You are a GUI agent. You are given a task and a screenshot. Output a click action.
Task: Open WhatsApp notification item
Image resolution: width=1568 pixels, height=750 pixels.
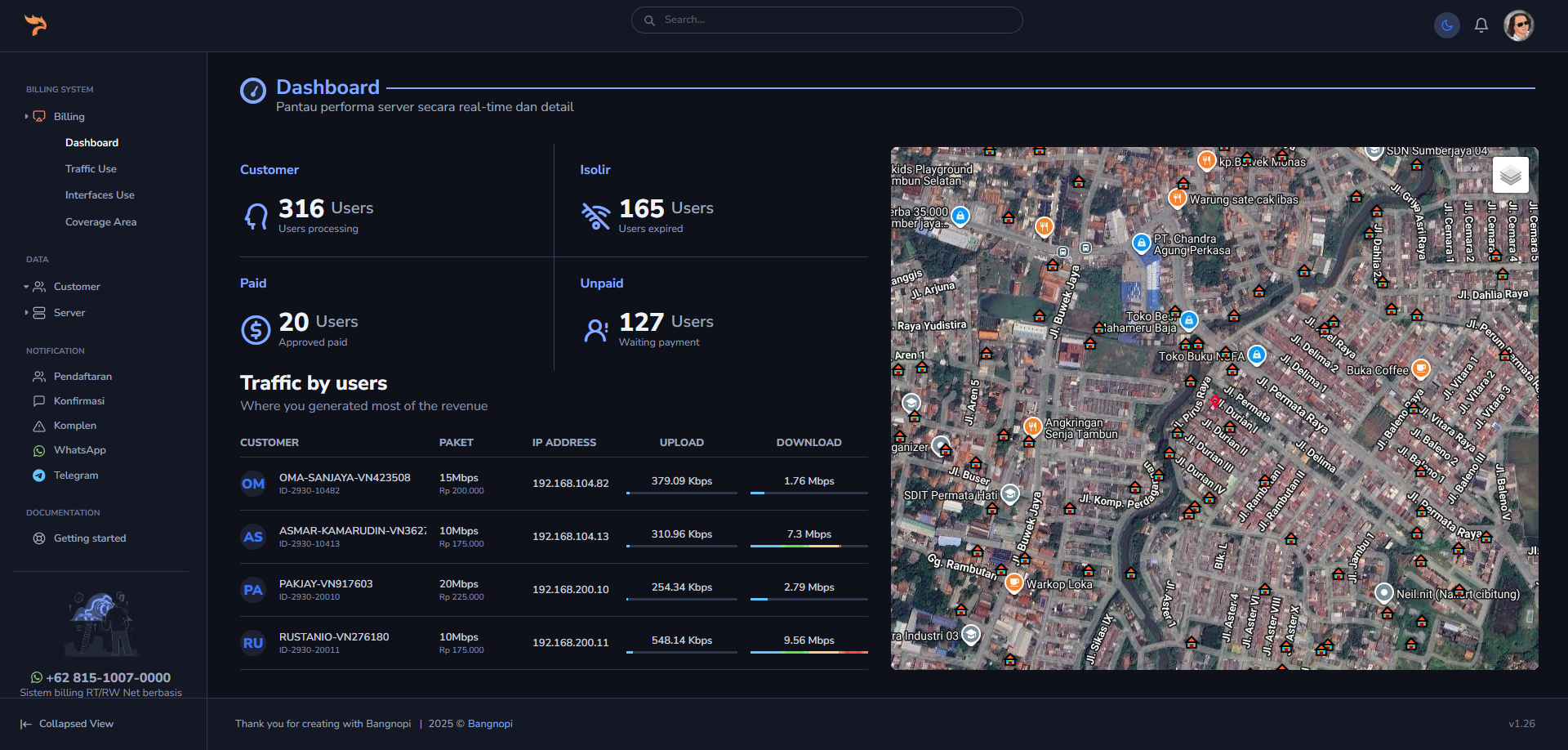pos(79,450)
